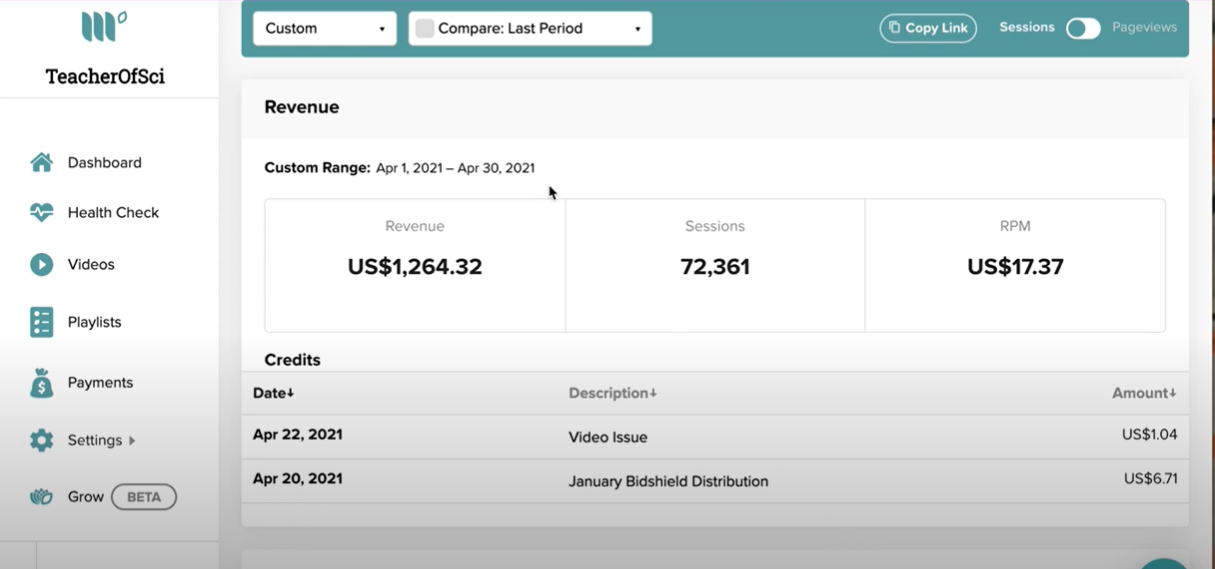Open the Compare: Last Period dropdown arrow

pyautogui.click(x=637, y=29)
